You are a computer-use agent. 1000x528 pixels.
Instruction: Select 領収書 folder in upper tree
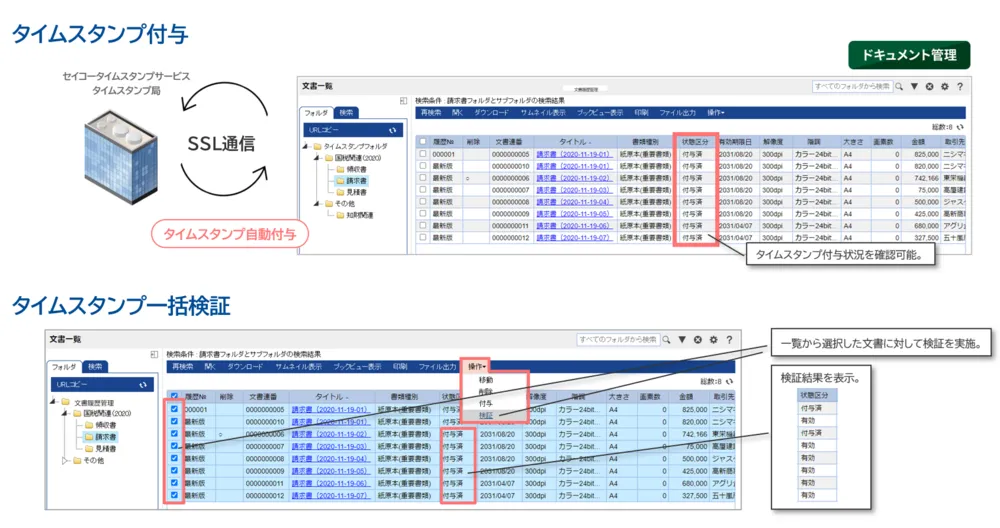(x=351, y=169)
